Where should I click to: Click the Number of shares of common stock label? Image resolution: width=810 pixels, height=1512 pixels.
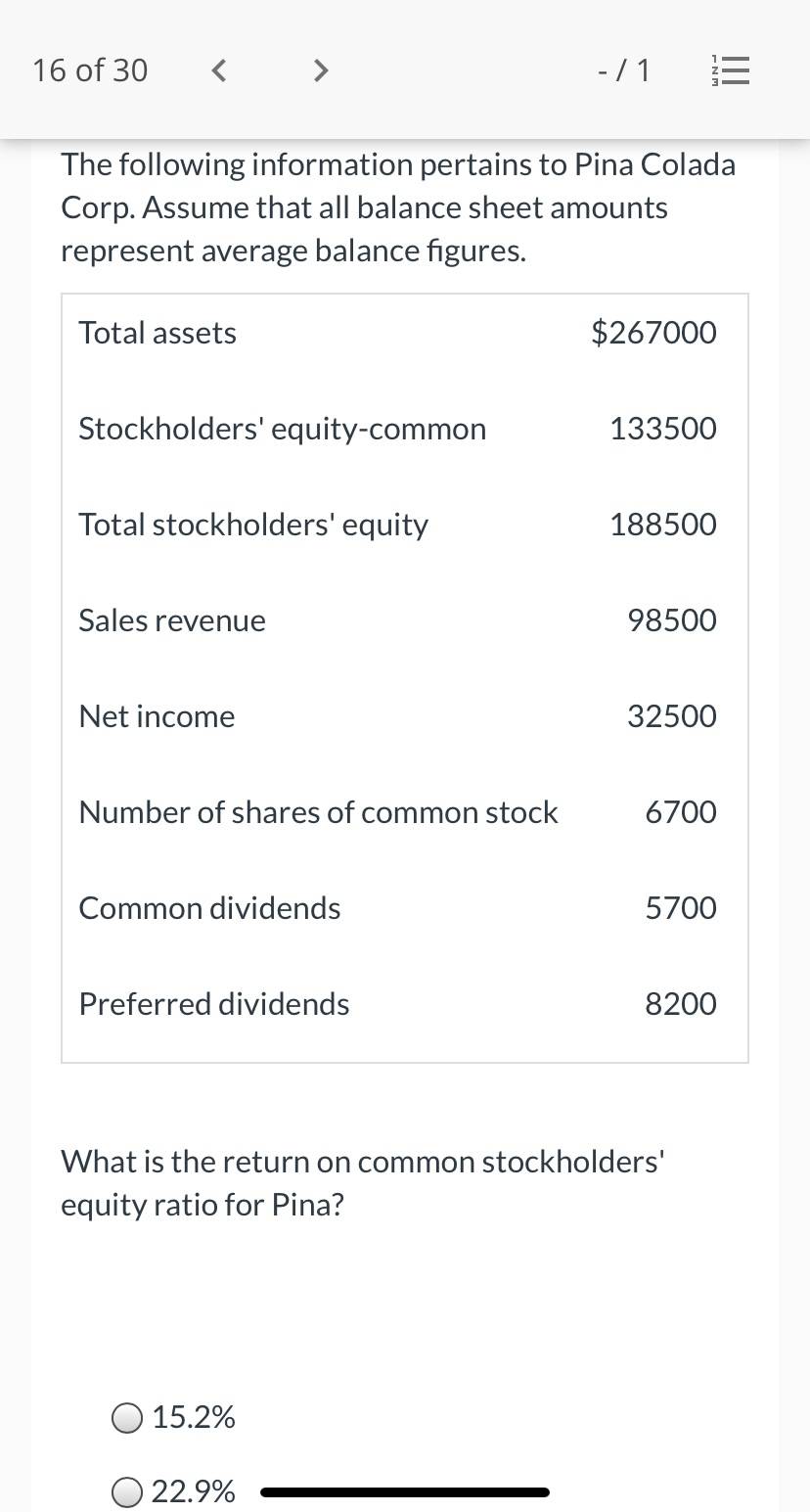point(318,812)
